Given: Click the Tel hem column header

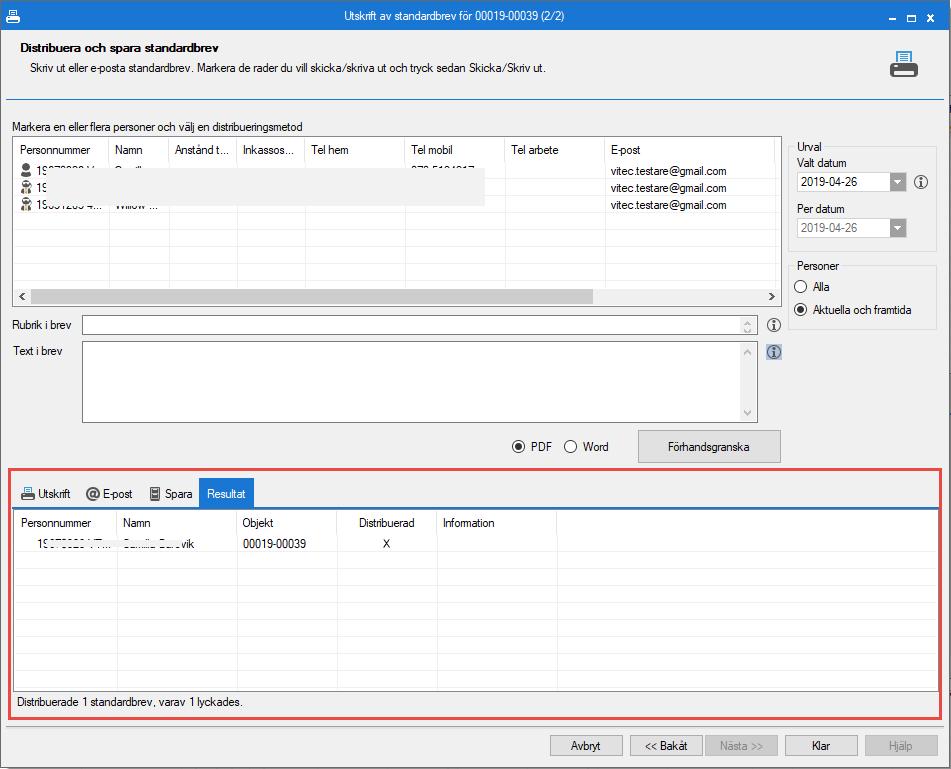Looking at the screenshot, I should tap(330, 150).
